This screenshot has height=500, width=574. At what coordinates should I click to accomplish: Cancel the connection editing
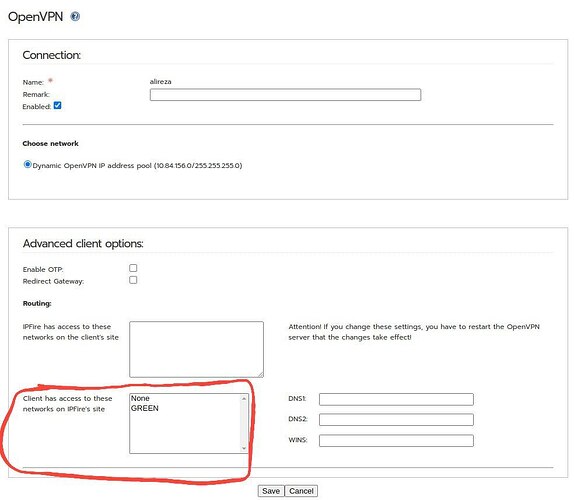pos(301,491)
